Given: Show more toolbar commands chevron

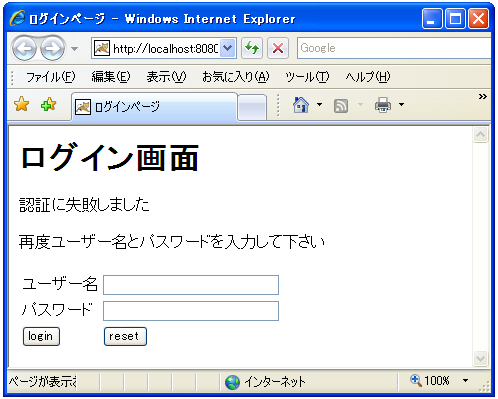Looking at the screenshot, I should click(x=483, y=97).
